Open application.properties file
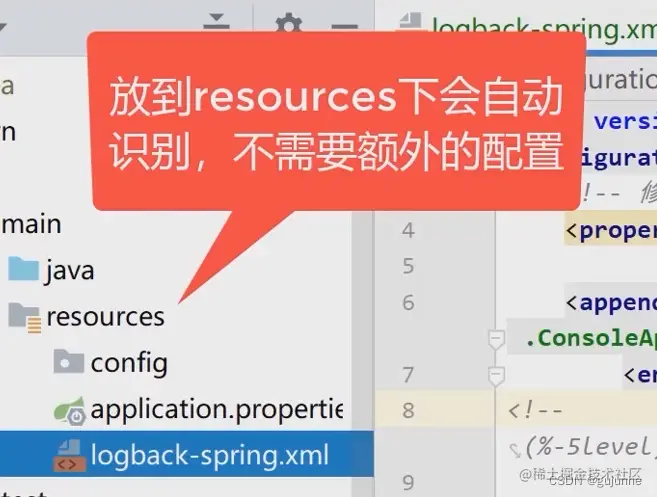657x497 pixels. click(217, 409)
